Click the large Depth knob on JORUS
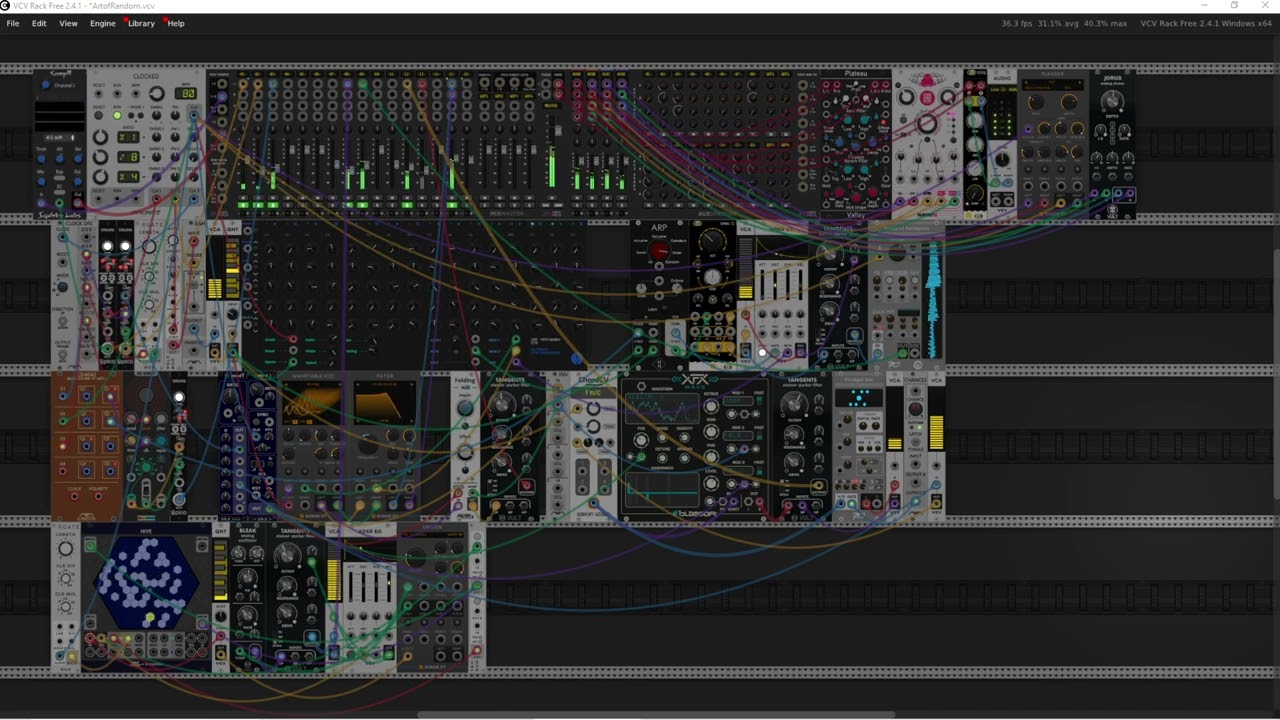This screenshot has height=720, width=1280. [1112, 100]
